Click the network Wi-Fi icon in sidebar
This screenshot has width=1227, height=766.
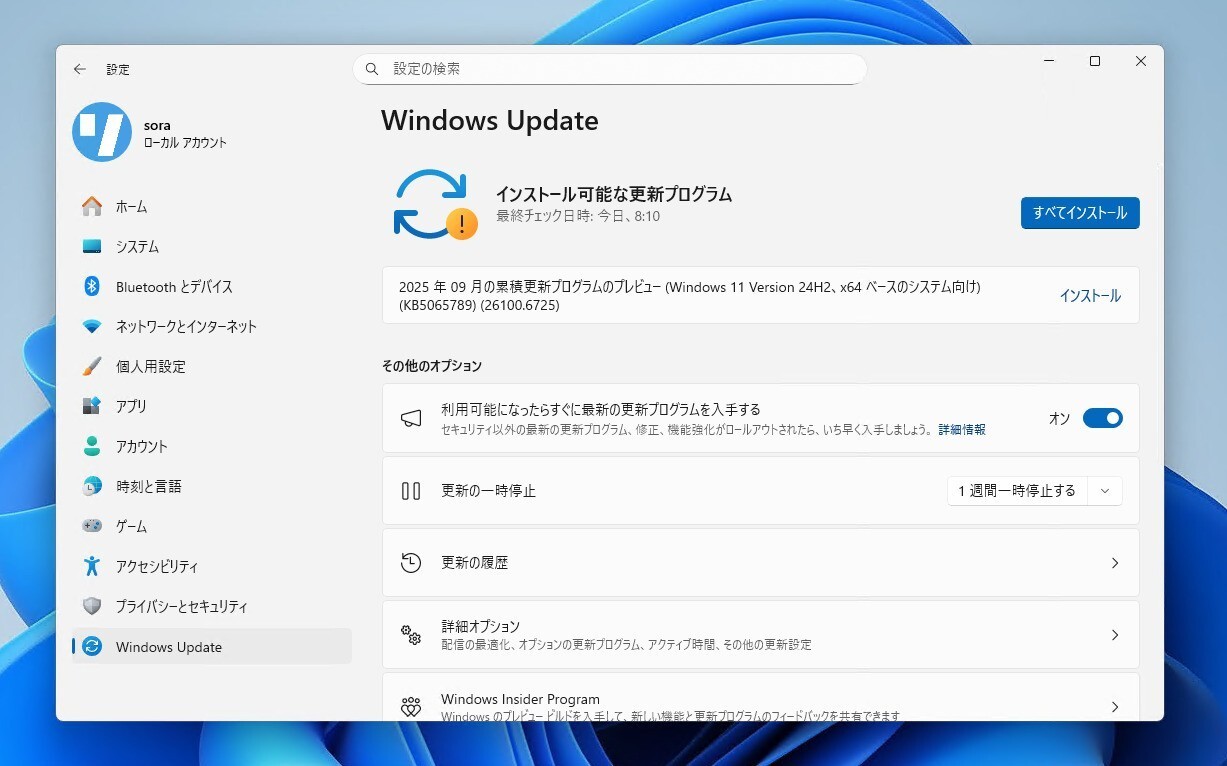[92, 326]
